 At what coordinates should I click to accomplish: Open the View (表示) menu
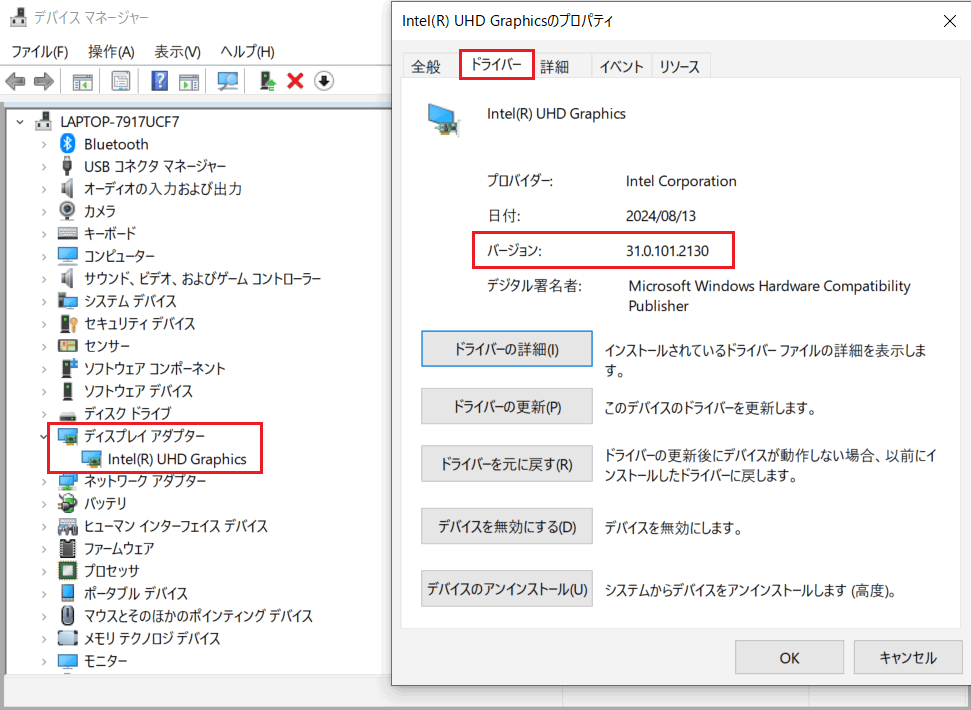click(x=178, y=51)
